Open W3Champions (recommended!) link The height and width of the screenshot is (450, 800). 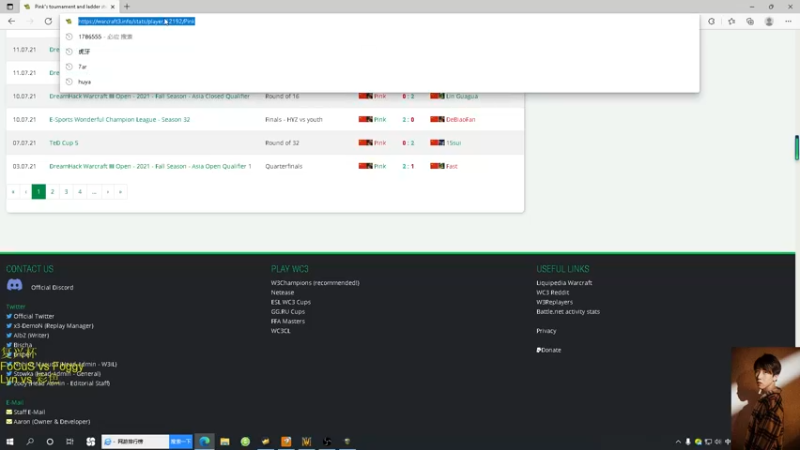point(315,283)
